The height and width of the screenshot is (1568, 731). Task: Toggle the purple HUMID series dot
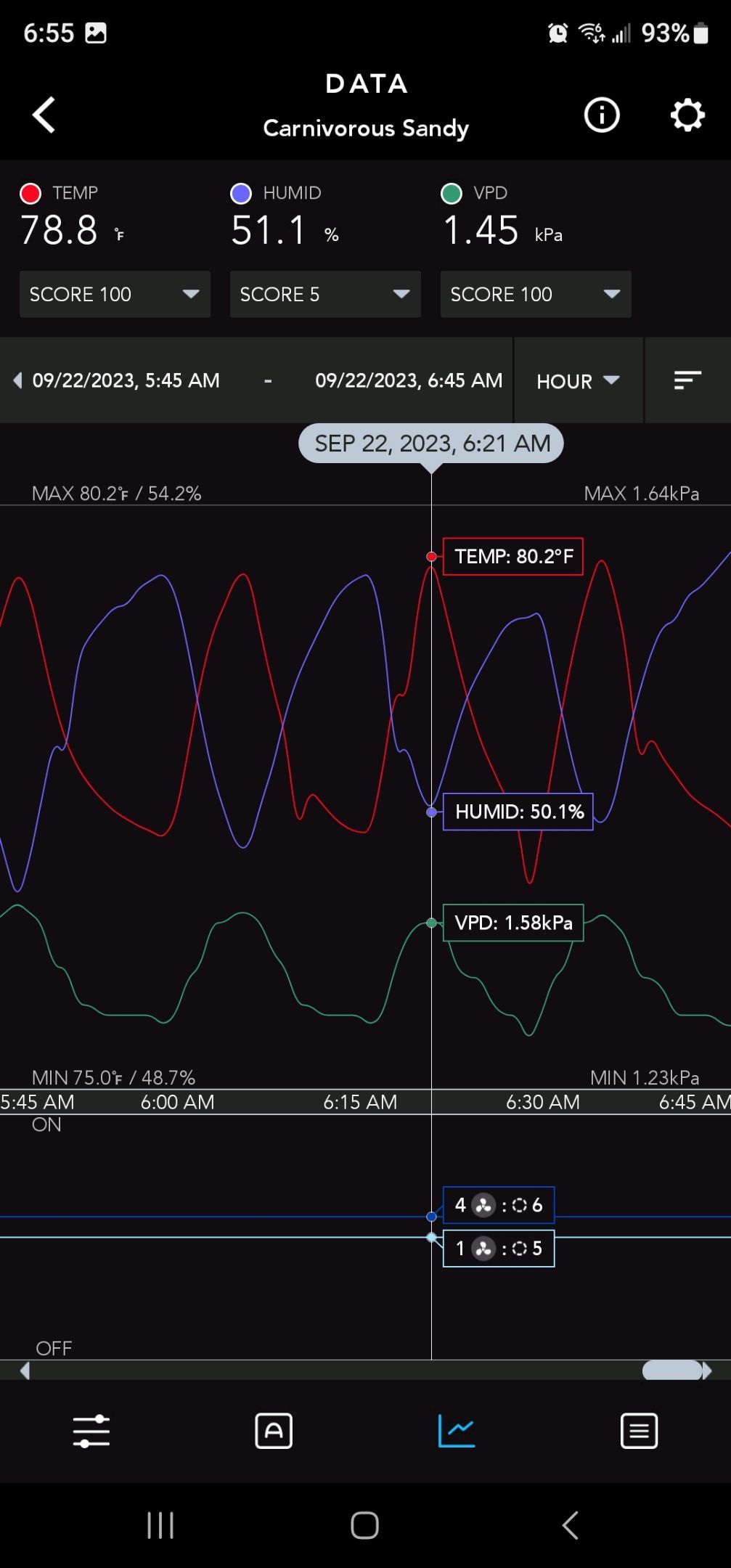[x=241, y=193]
